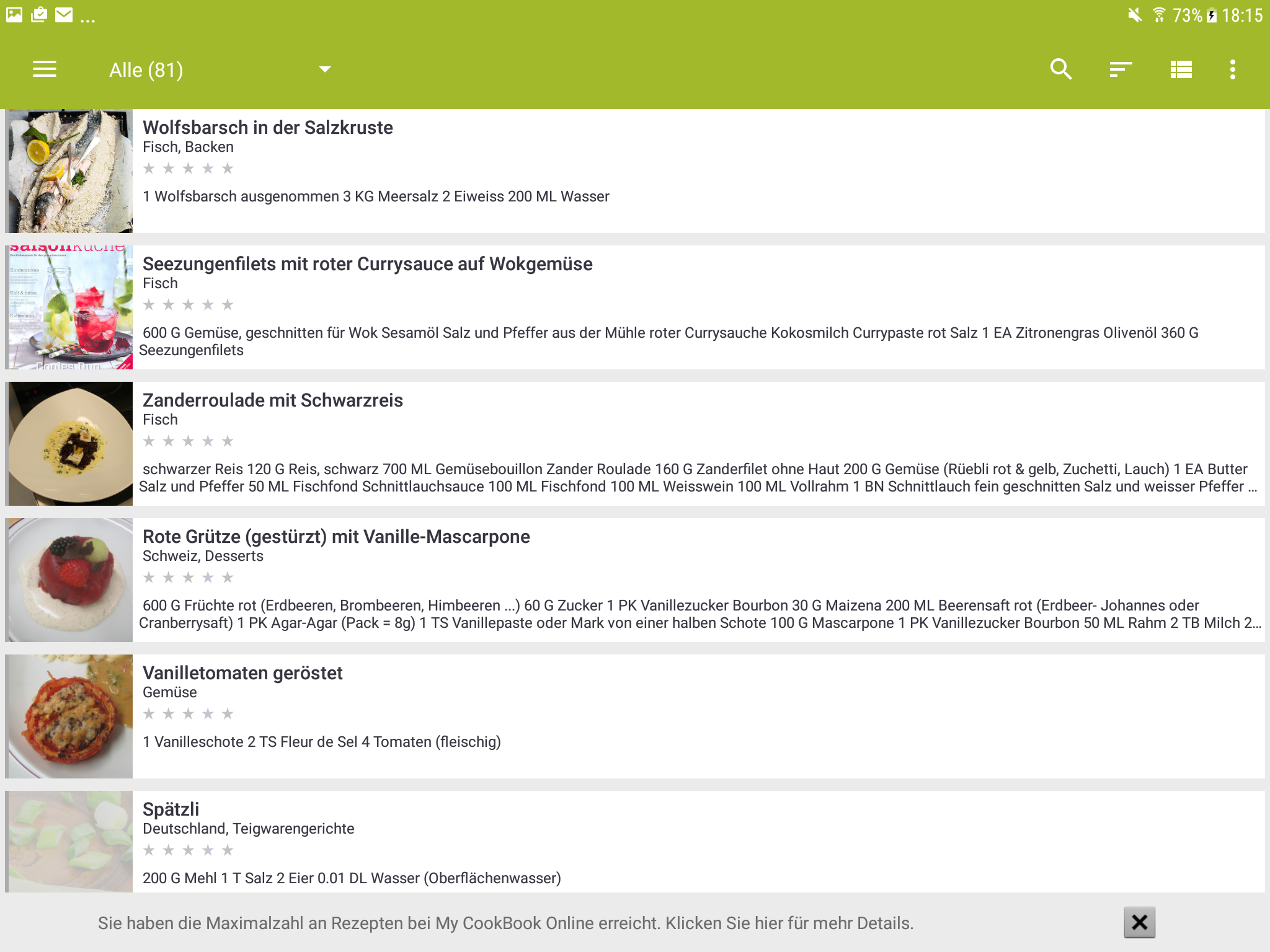Tap the mail notification icon in status bar
1270x952 pixels.
pyautogui.click(x=64, y=15)
